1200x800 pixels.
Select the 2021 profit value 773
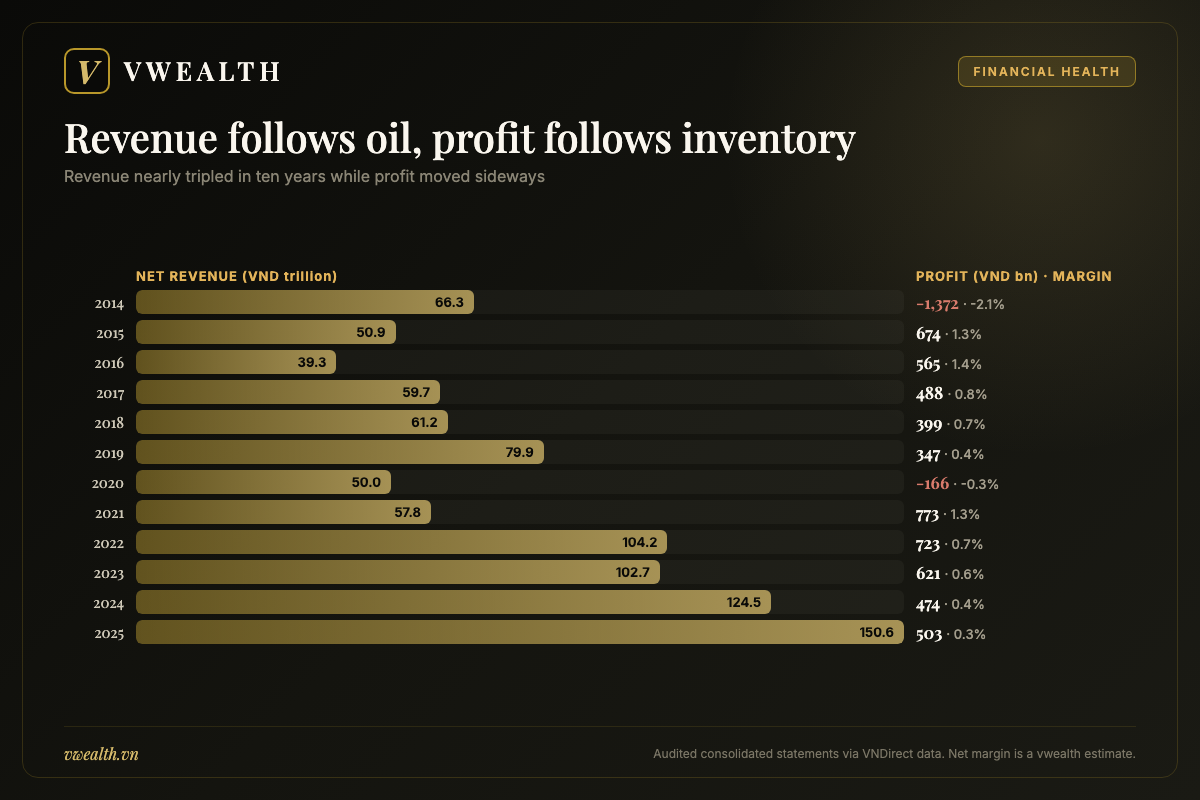[x=928, y=513]
